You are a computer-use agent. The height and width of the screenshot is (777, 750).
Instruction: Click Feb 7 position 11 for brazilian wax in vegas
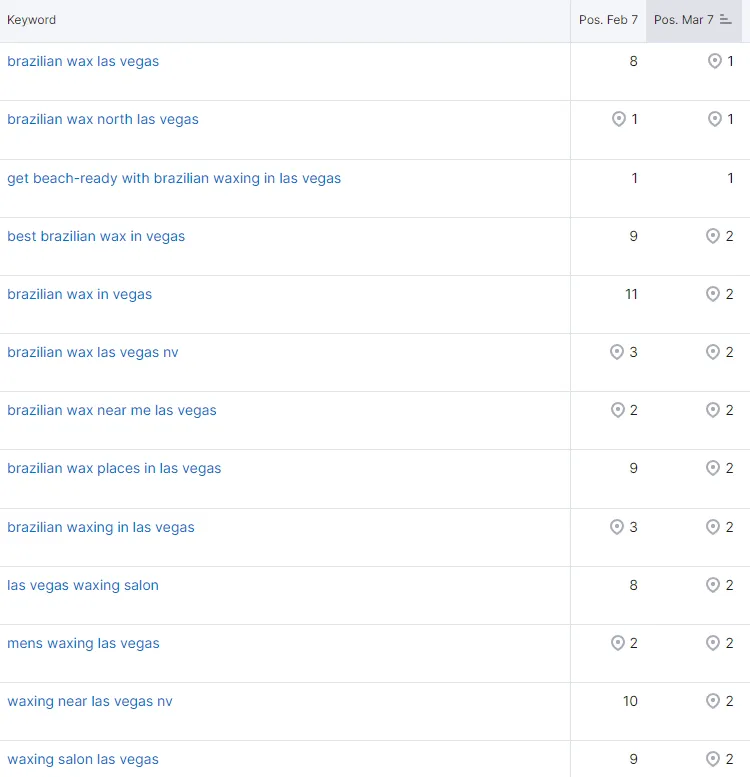click(631, 294)
